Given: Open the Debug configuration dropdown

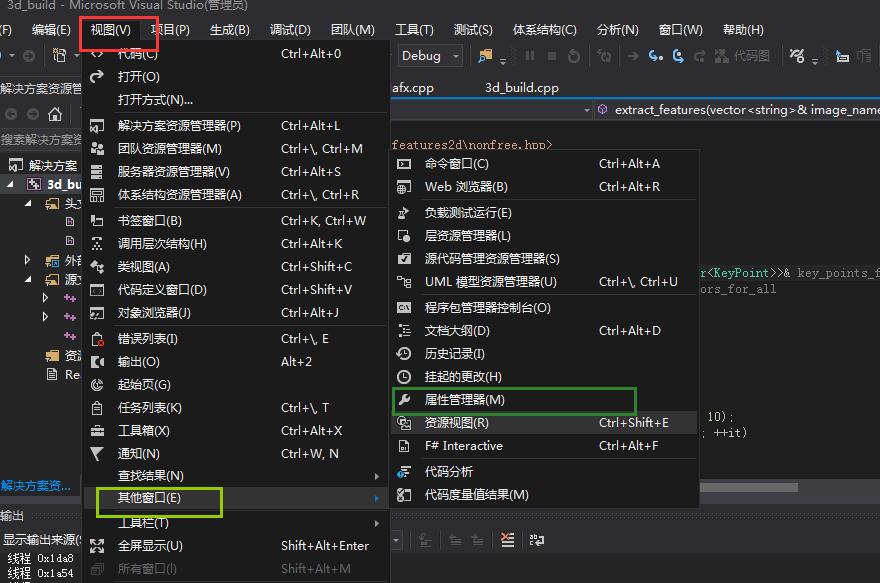Looking at the screenshot, I should (x=430, y=56).
